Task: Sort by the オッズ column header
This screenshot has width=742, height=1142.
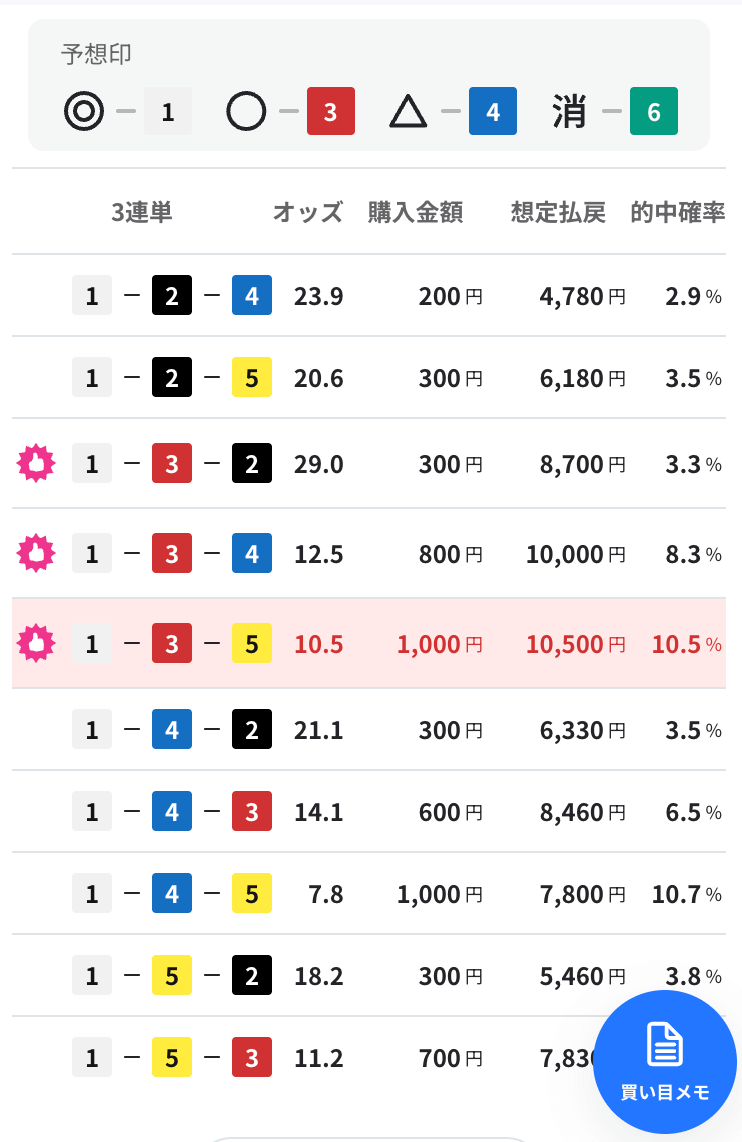Action: (x=308, y=212)
